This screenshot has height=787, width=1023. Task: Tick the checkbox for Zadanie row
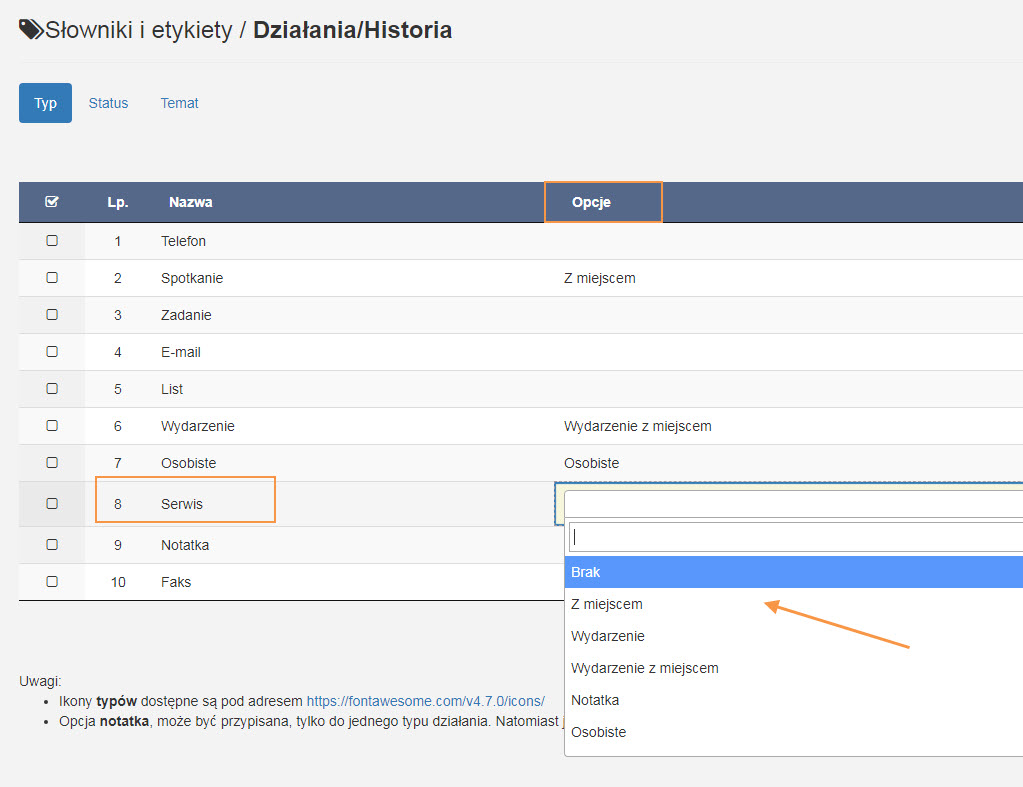click(x=52, y=315)
